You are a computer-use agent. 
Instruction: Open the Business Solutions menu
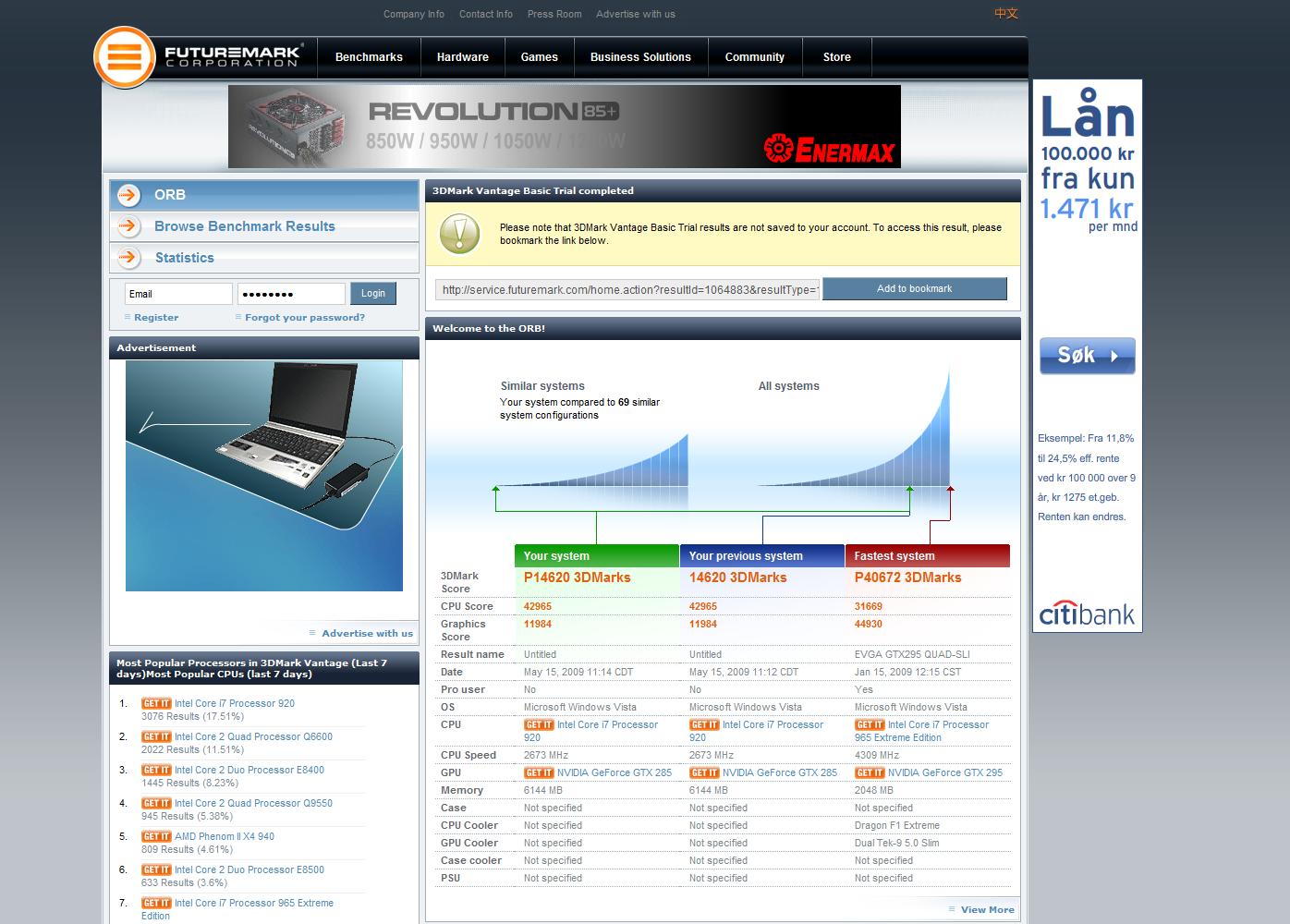(x=640, y=57)
